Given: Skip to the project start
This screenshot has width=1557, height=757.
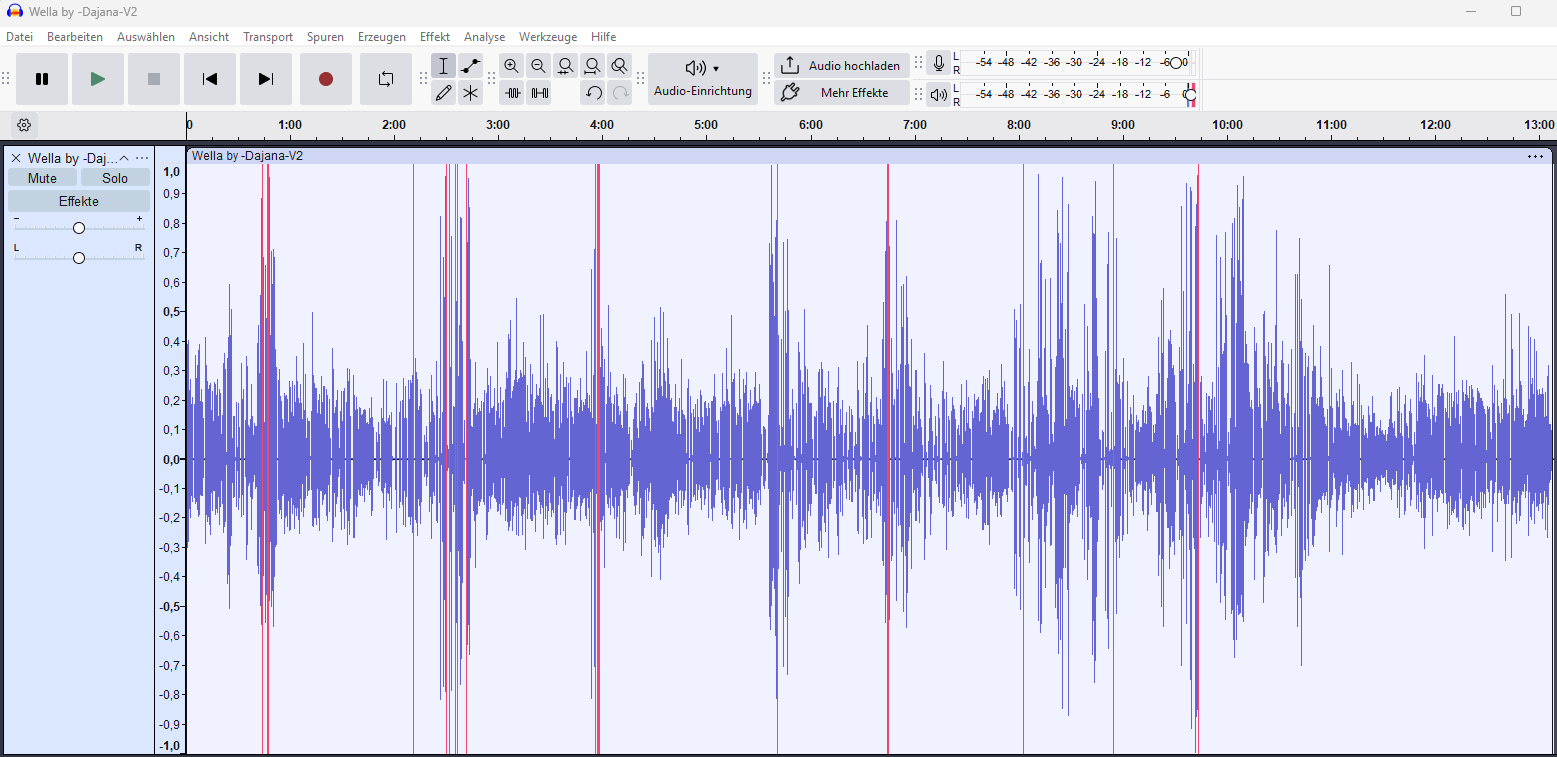Looking at the screenshot, I should point(210,79).
